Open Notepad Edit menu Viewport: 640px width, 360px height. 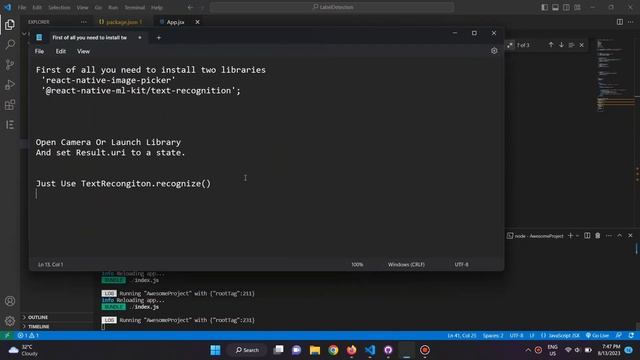[61, 51]
